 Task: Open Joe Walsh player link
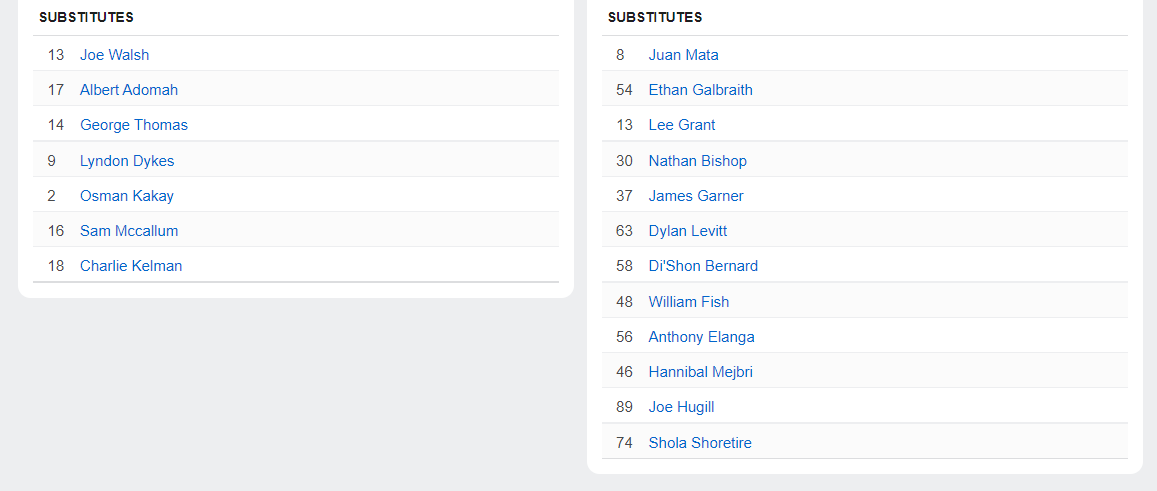coord(114,55)
